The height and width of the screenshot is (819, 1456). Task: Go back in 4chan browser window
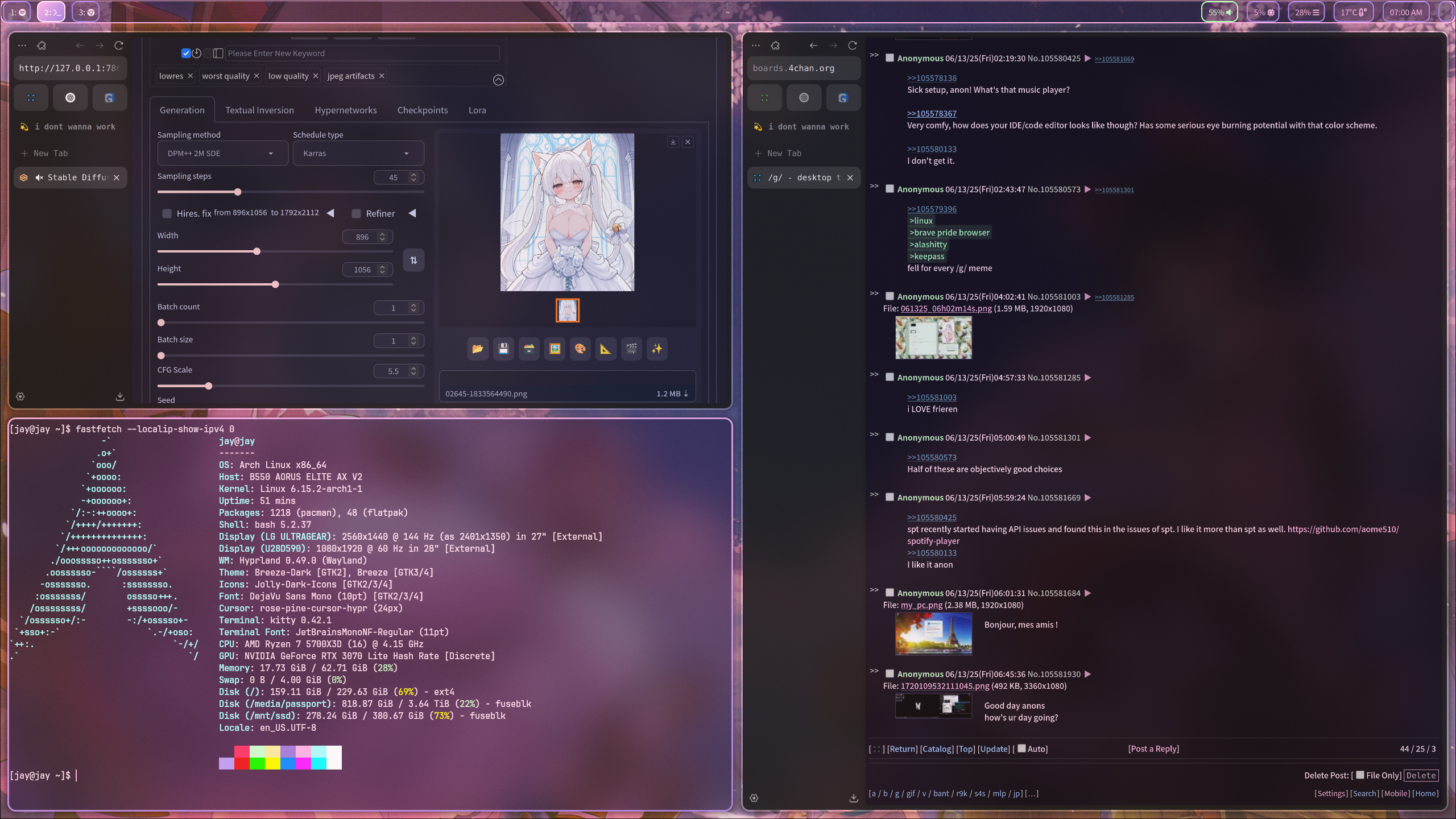pyautogui.click(x=813, y=45)
